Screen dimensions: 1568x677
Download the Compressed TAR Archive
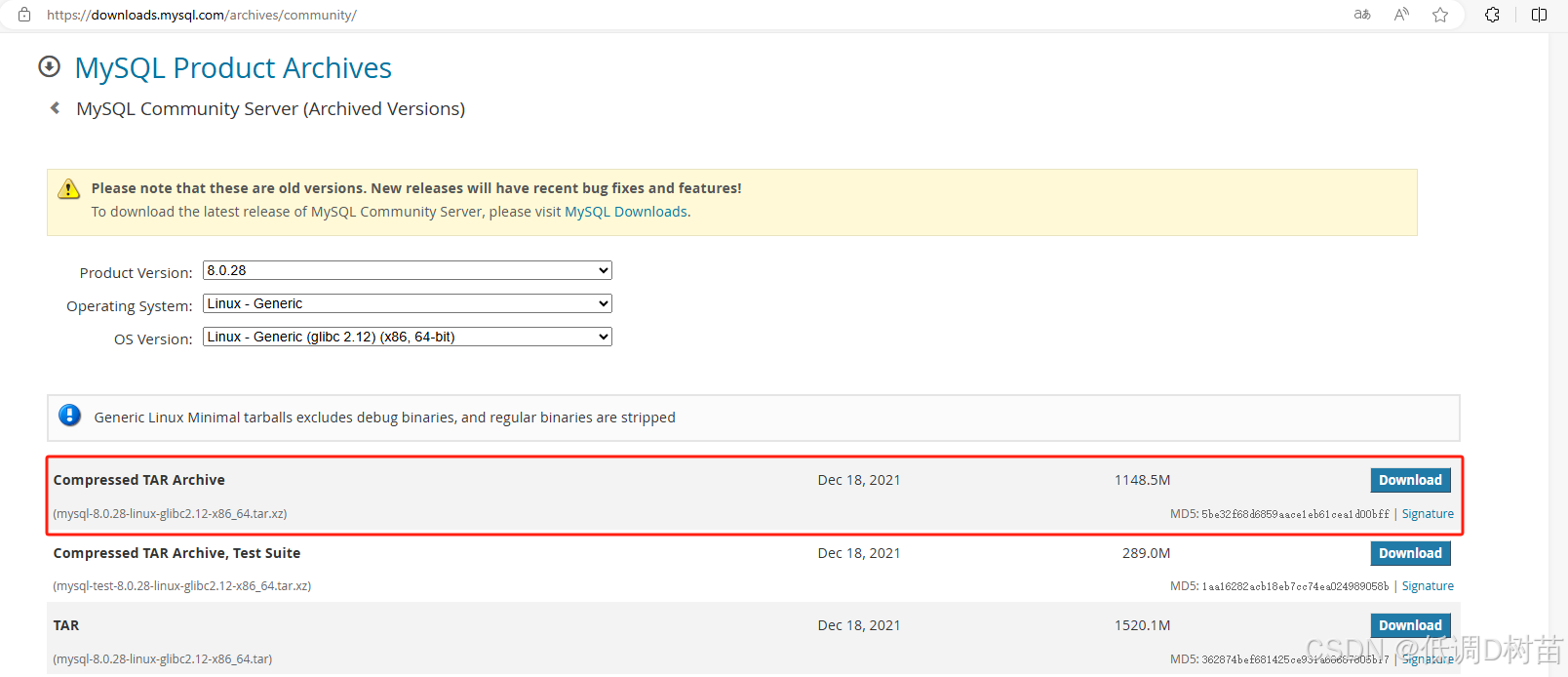click(1410, 480)
